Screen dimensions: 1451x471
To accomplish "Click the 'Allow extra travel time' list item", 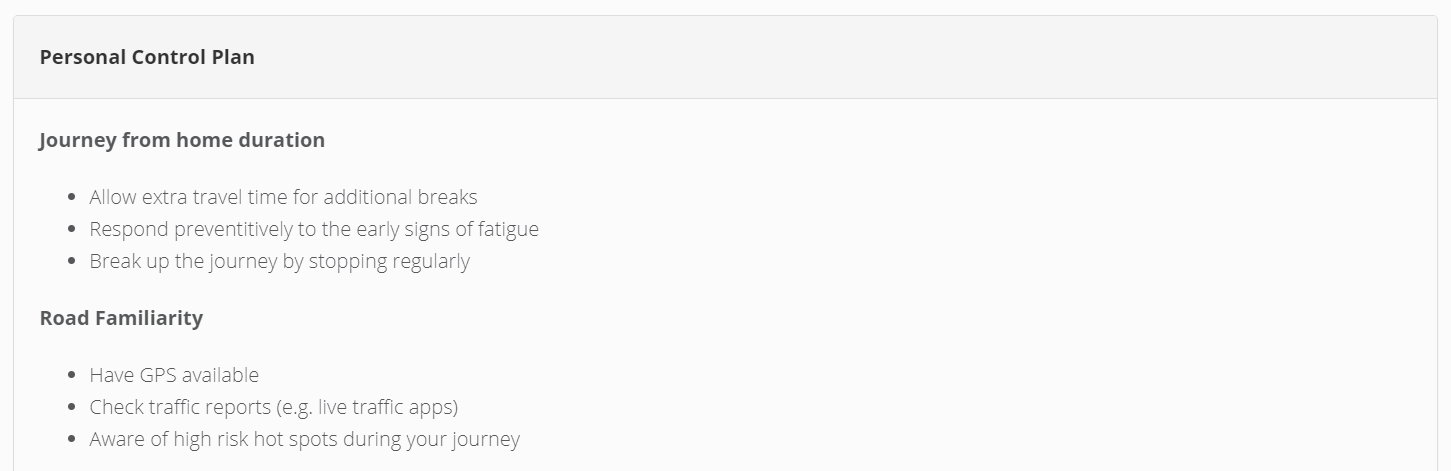I will point(283,197).
